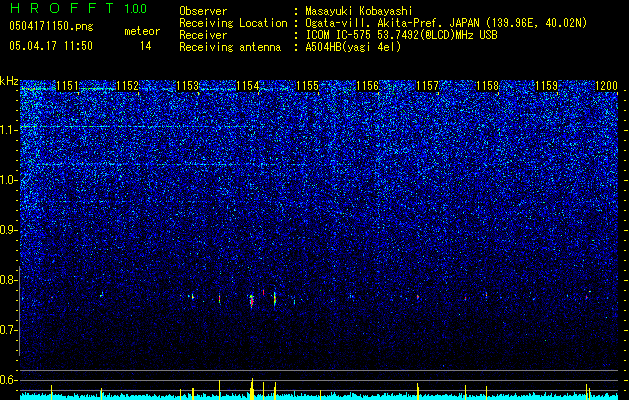Click the receiver line ICOM IC-575 53.7492 MHz

(401, 35)
